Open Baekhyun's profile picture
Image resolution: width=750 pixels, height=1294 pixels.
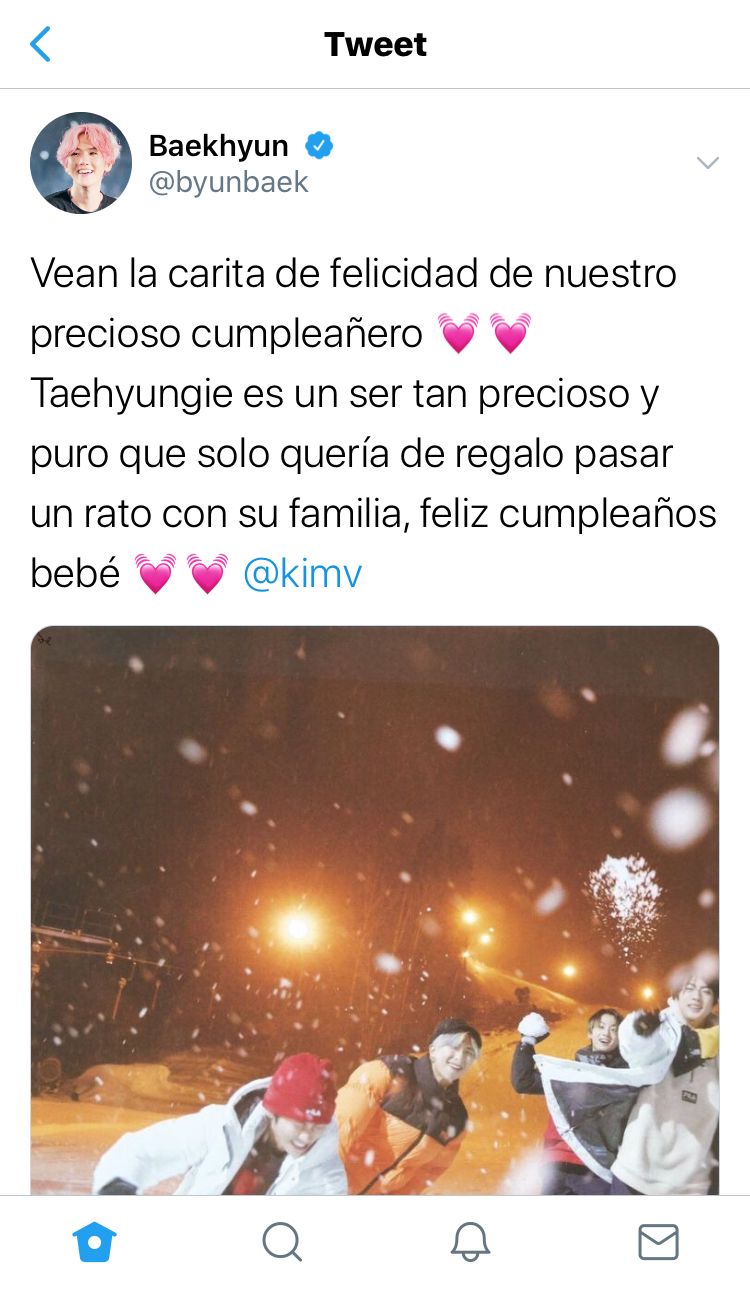81,163
